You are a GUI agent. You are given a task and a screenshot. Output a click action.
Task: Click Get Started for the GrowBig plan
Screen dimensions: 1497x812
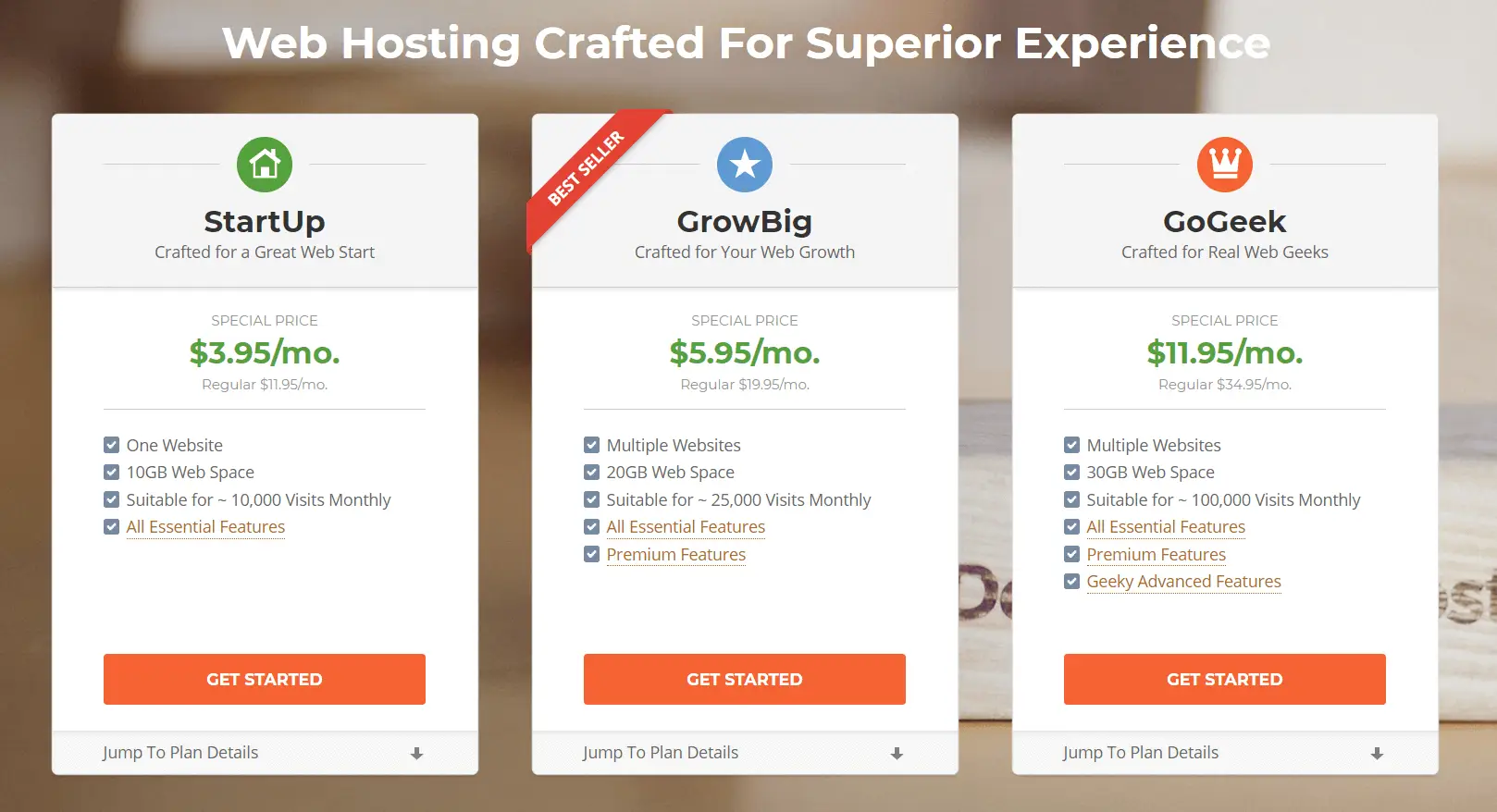pos(745,679)
